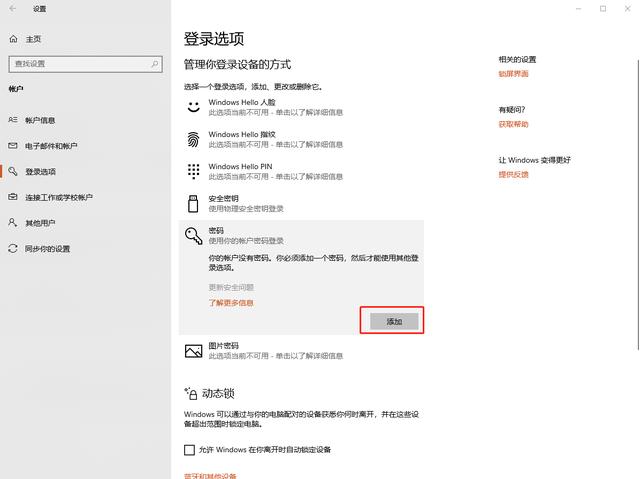Click the 帐户信息 person-card icon

(x=13, y=120)
